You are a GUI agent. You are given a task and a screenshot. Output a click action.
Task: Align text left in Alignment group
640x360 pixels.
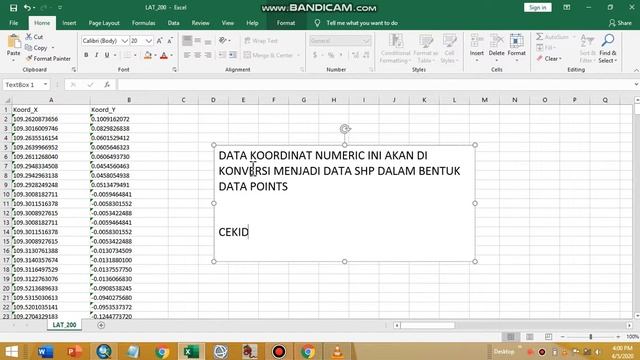click(187, 55)
